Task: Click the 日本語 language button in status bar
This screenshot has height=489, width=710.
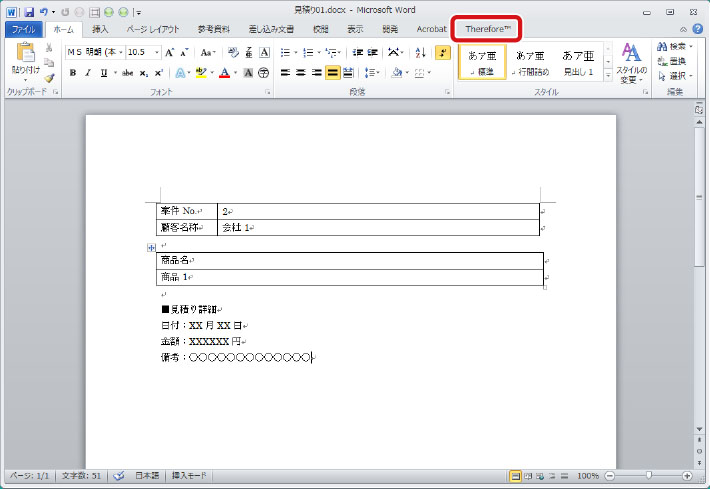Action: pos(149,475)
